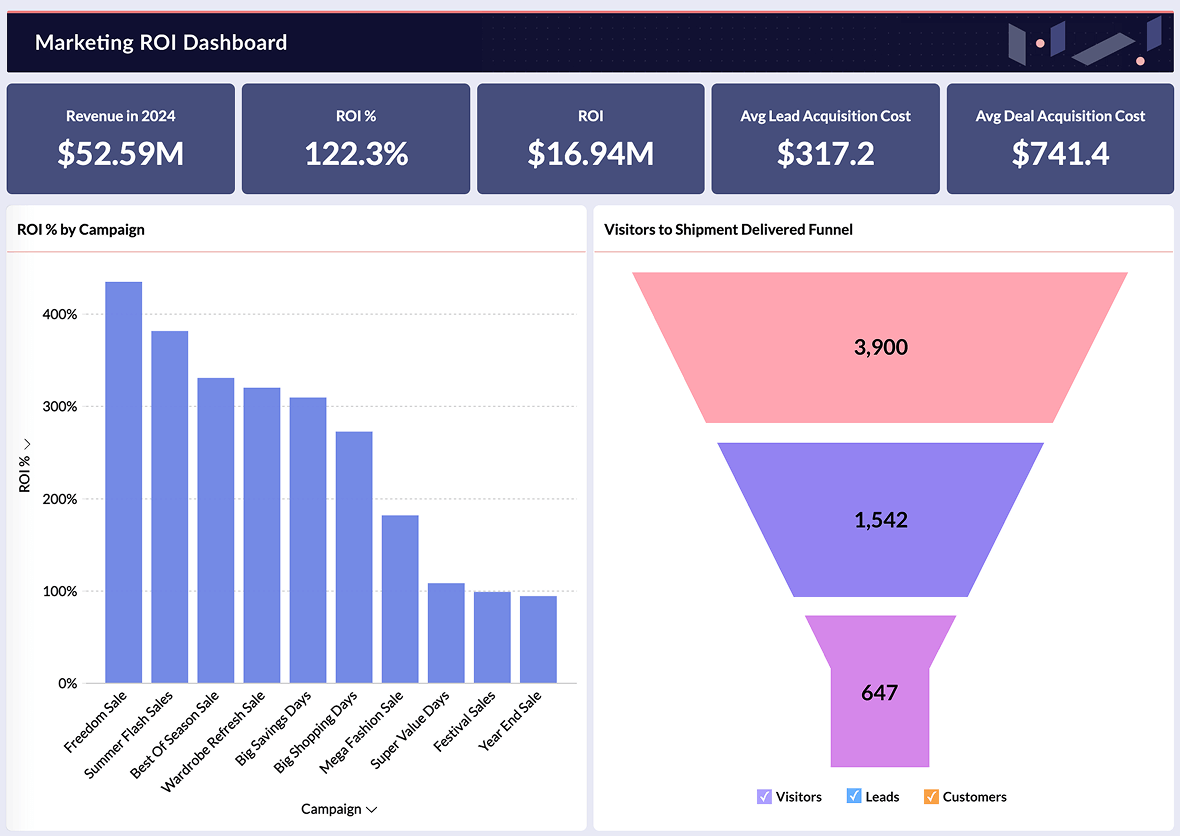Select the Revenue in 2024 KPI card

(x=120, y=138)
